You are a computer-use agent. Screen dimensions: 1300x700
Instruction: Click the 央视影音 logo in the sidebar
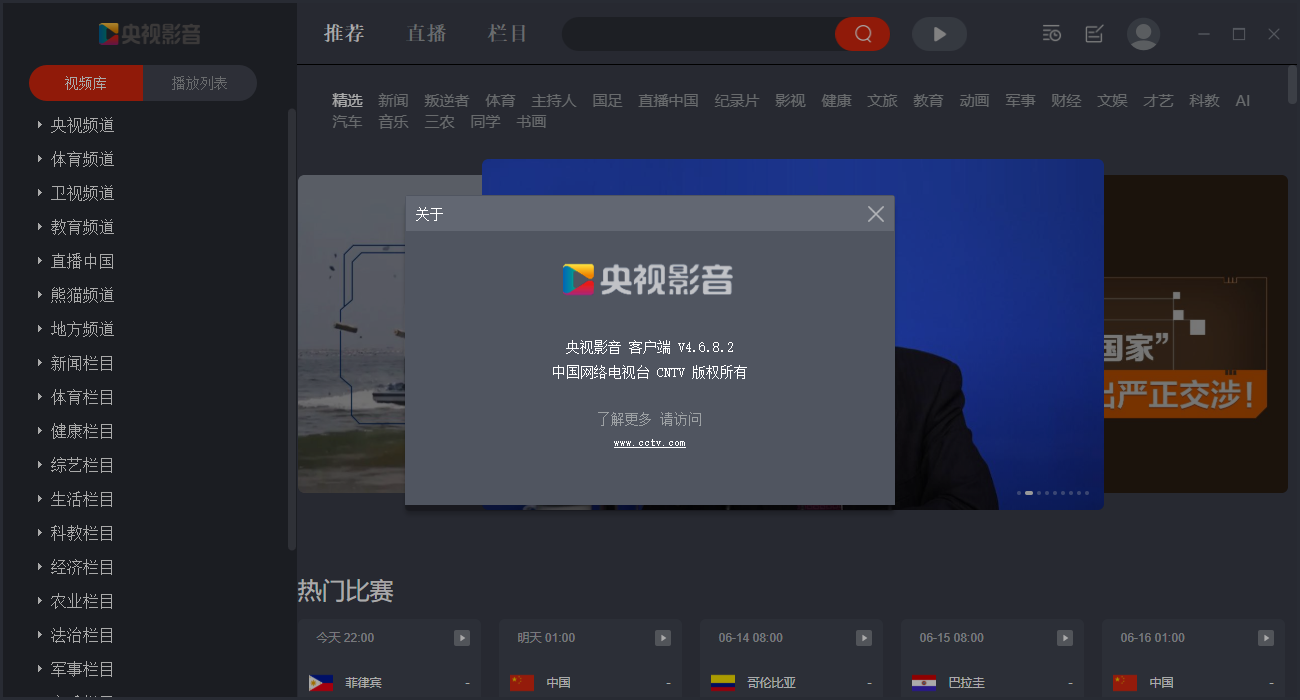149,32
